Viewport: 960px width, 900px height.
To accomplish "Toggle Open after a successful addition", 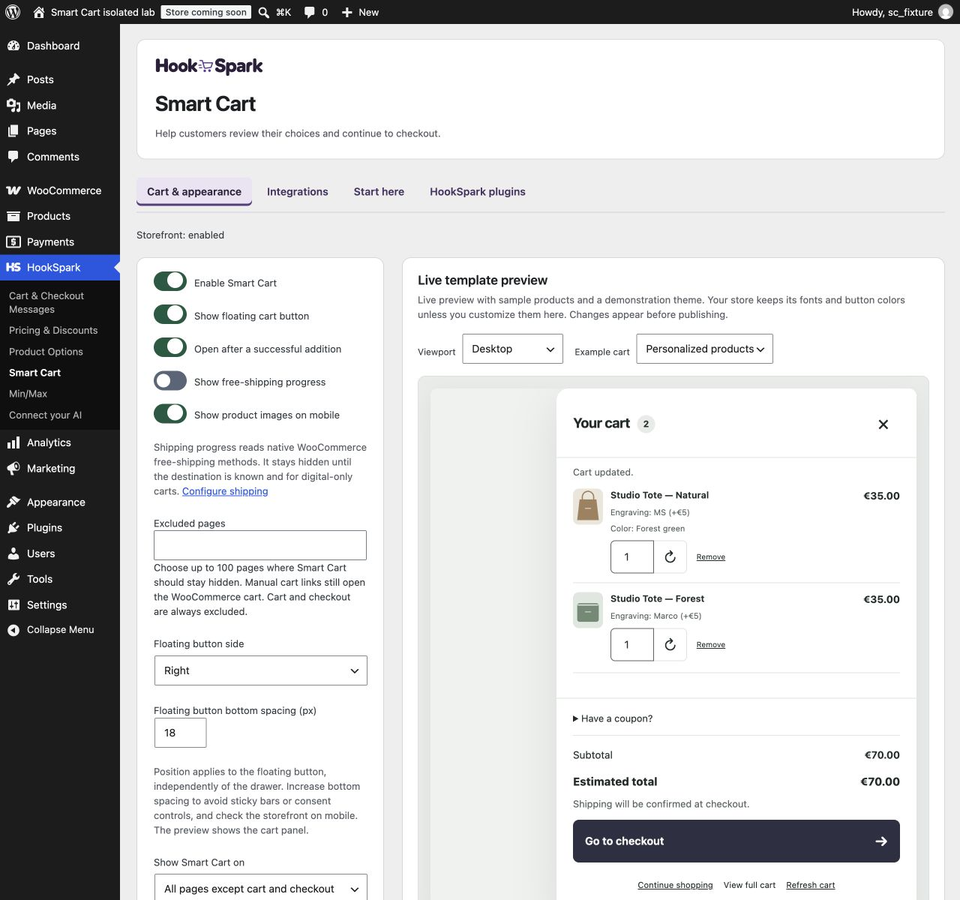I will [170, 348].
